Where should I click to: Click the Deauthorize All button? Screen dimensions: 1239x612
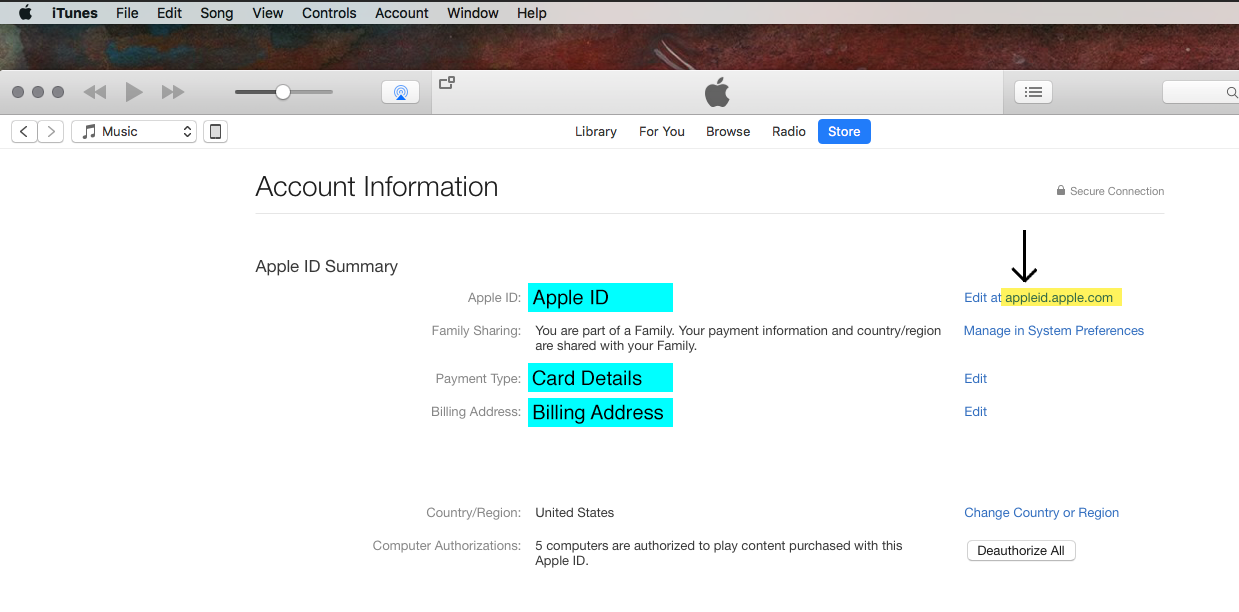(x=1021, y=550)
